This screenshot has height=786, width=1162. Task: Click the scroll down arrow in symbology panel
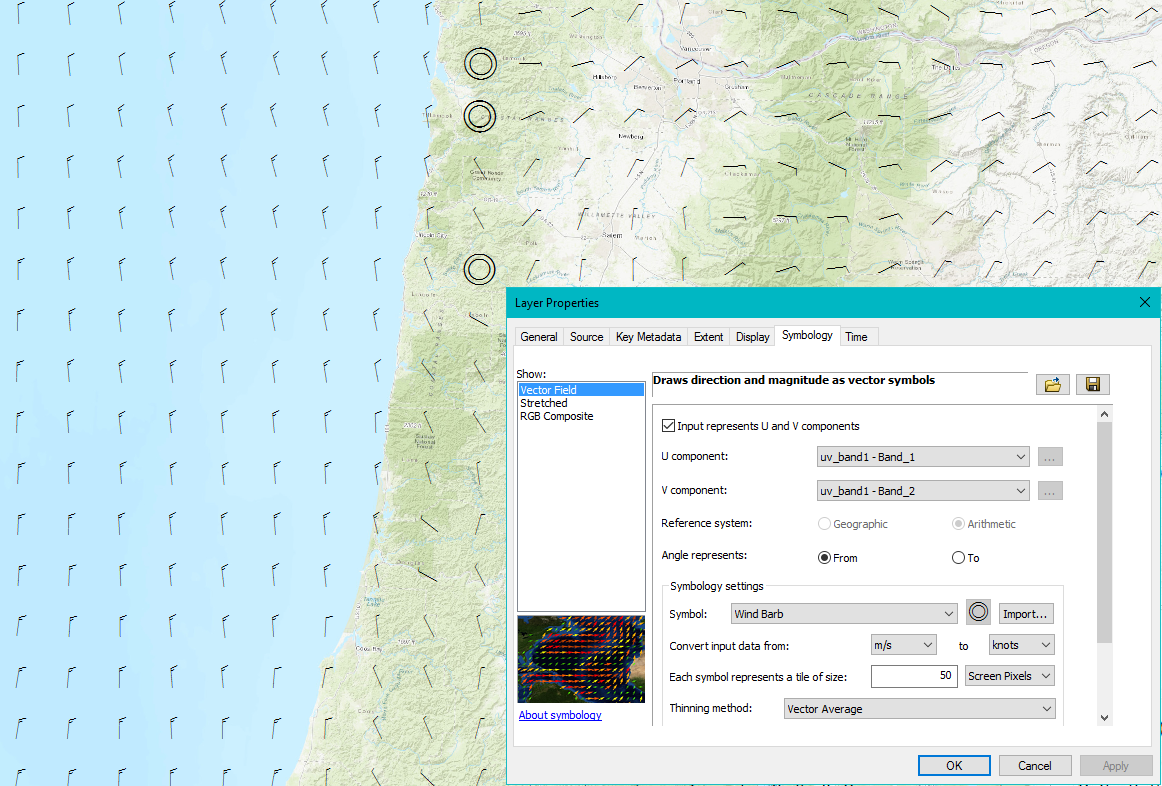tap(1104, 717)
